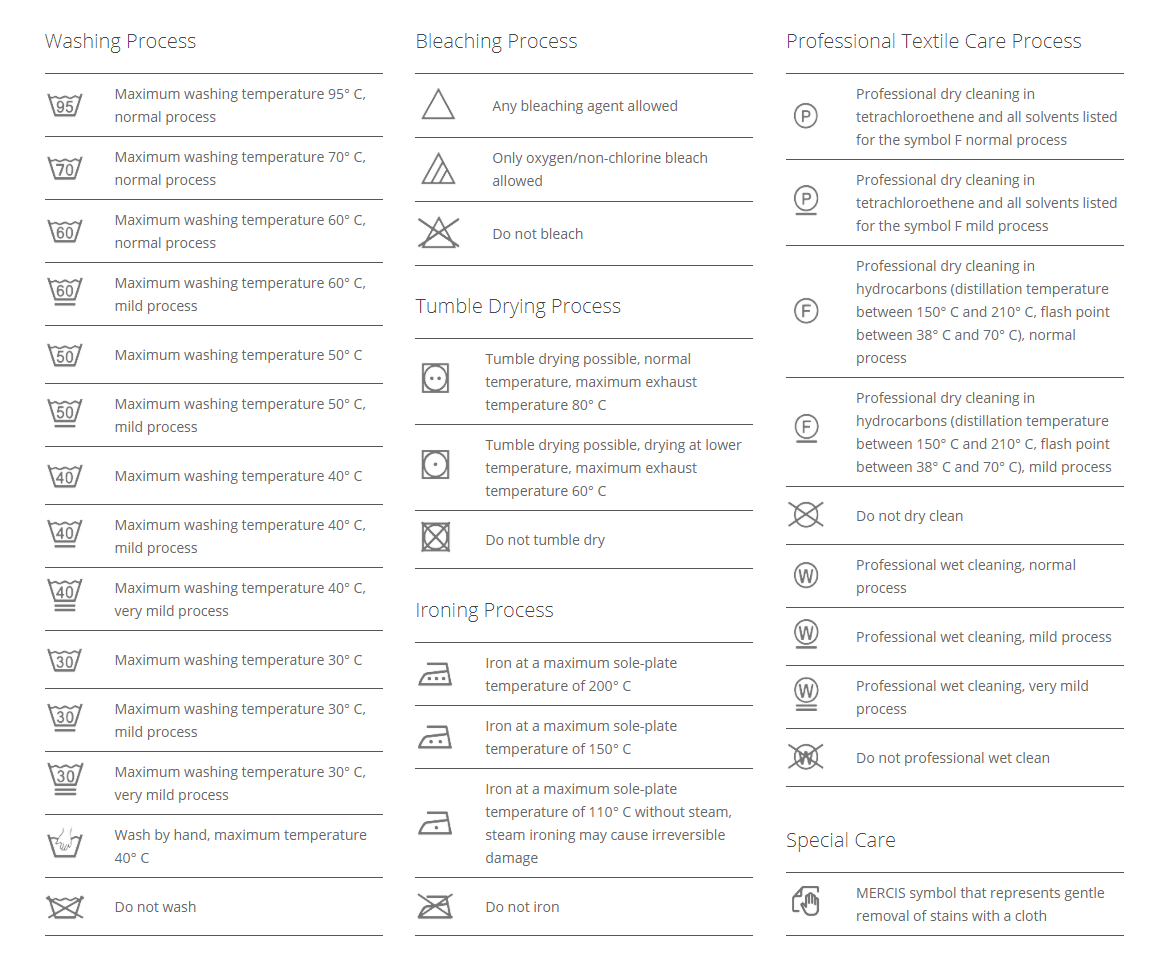Select the two-dot tumble dryer icon
Viewport: 1174px width, 980px height.
click(x=436, y=378)
